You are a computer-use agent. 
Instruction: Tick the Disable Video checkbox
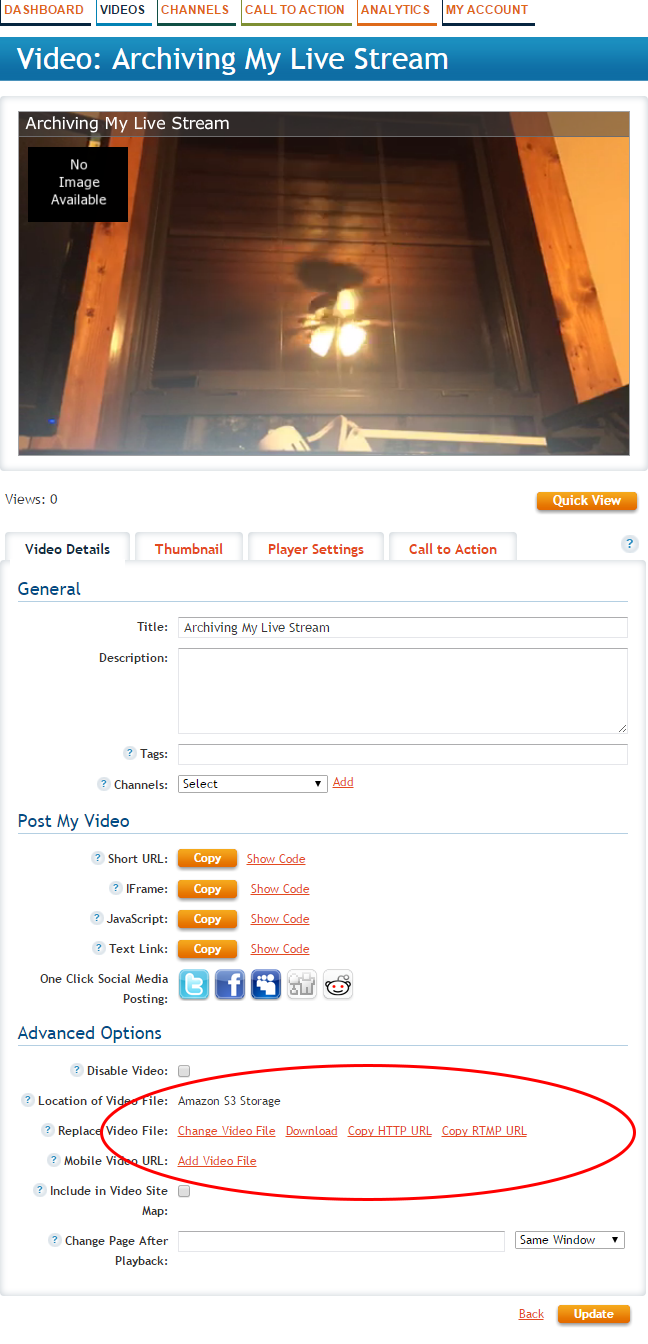184,1071
